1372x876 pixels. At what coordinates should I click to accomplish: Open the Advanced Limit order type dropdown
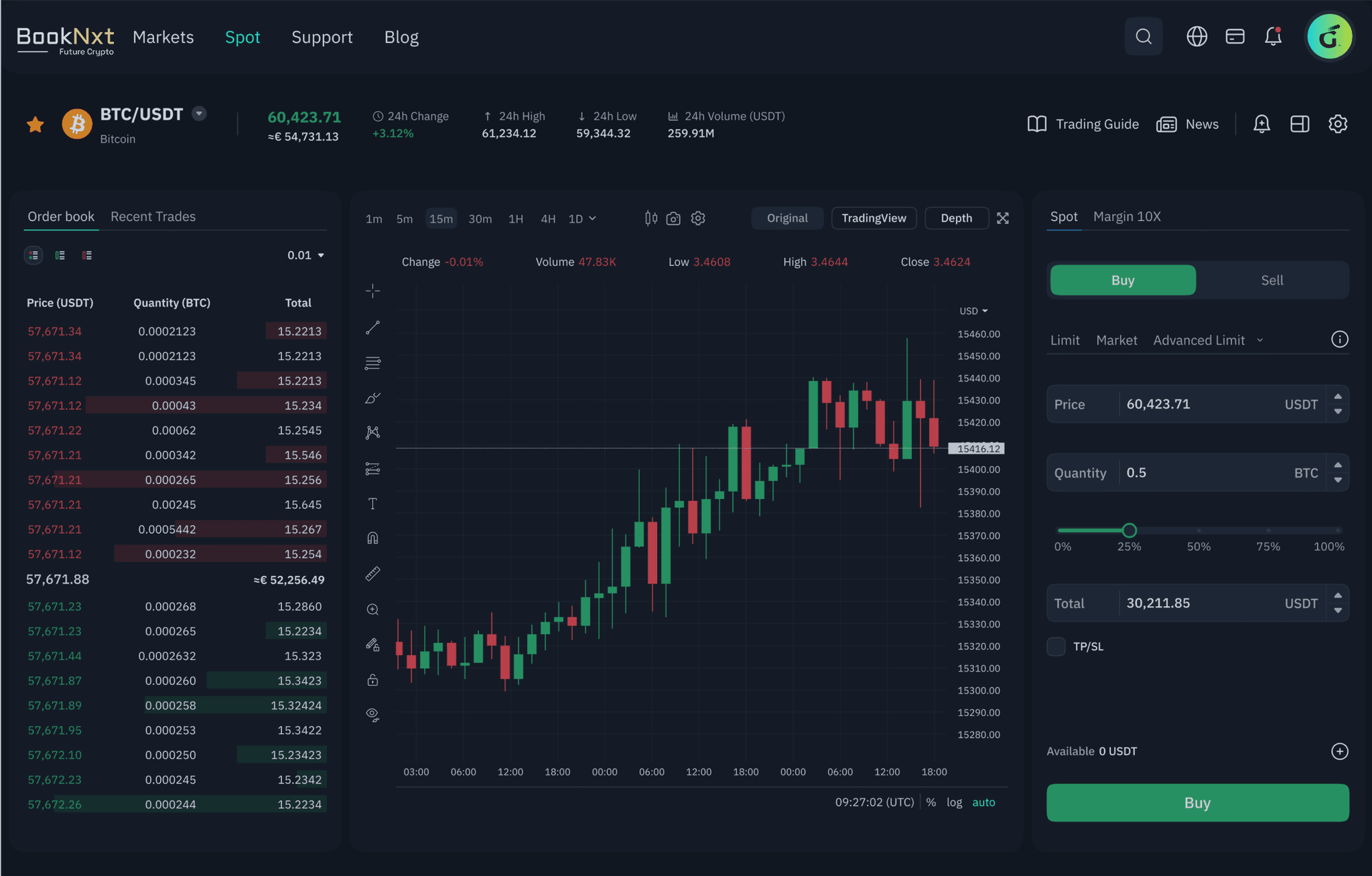point(1207,340)
